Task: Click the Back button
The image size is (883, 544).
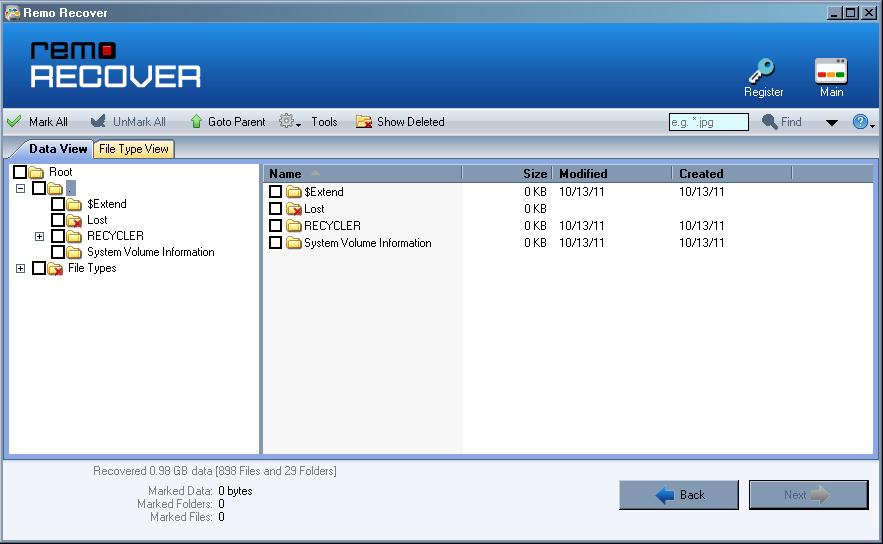Action: coord(679,495)
